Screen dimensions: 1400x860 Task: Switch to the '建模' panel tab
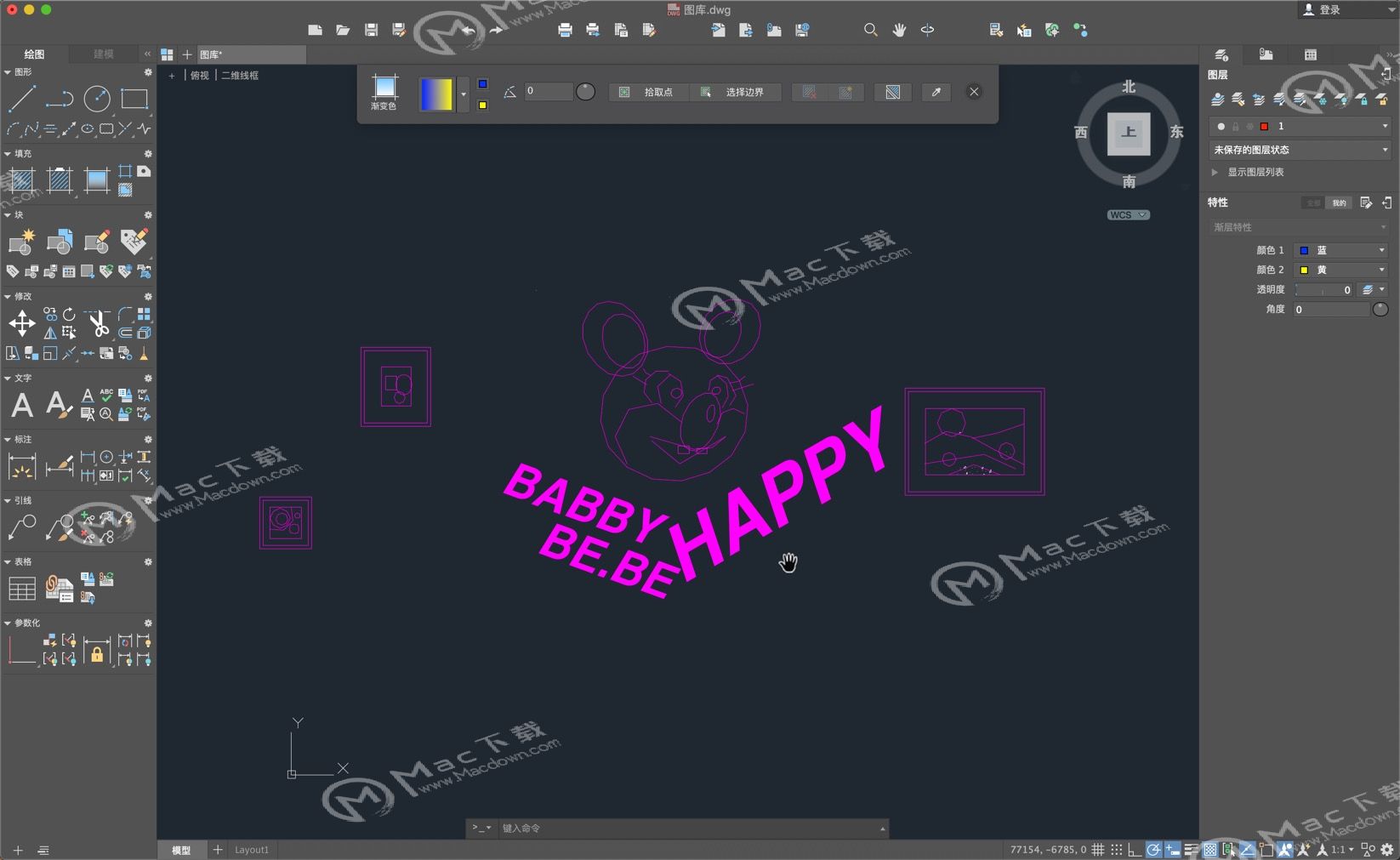click(x=103, y=54)
